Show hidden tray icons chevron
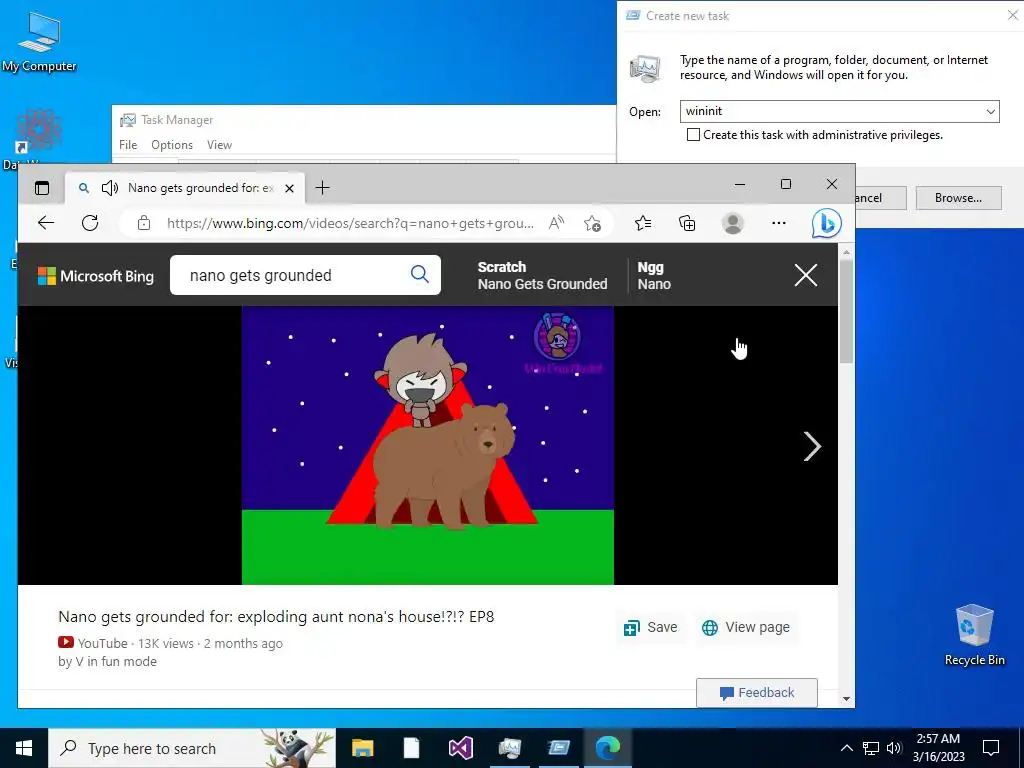The image size is (1024, 768). [x=846, y=748]
